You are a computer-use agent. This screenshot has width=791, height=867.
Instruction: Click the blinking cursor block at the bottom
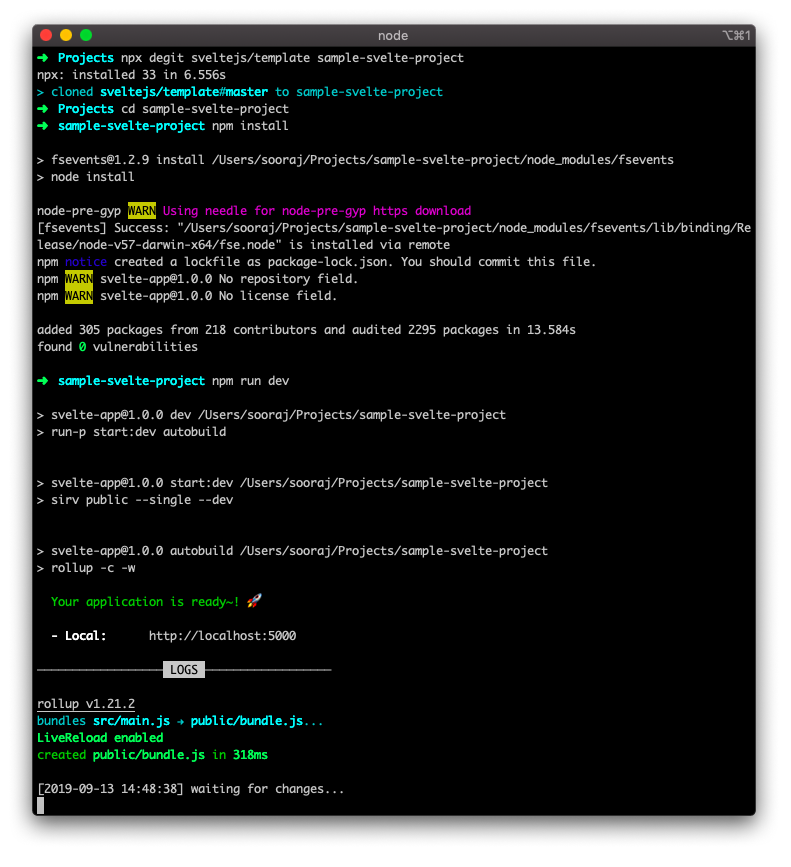(41, 805)
